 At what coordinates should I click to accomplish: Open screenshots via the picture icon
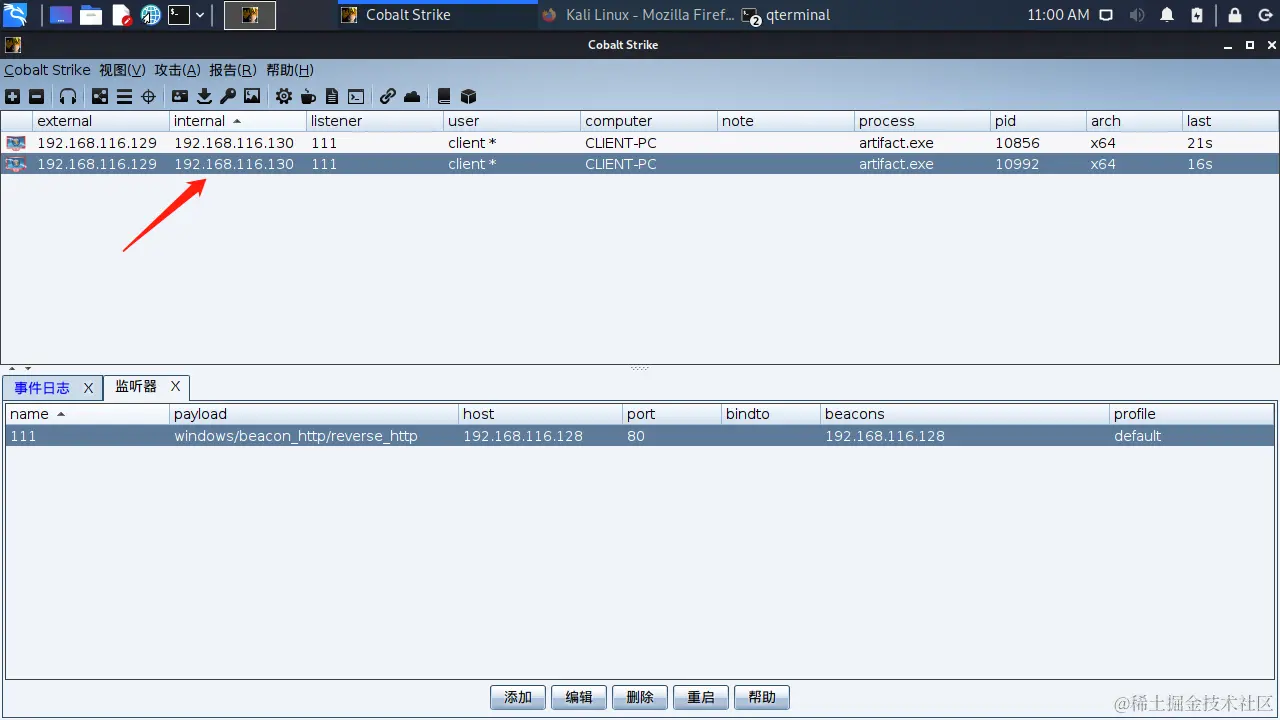(x=252, y=97)
